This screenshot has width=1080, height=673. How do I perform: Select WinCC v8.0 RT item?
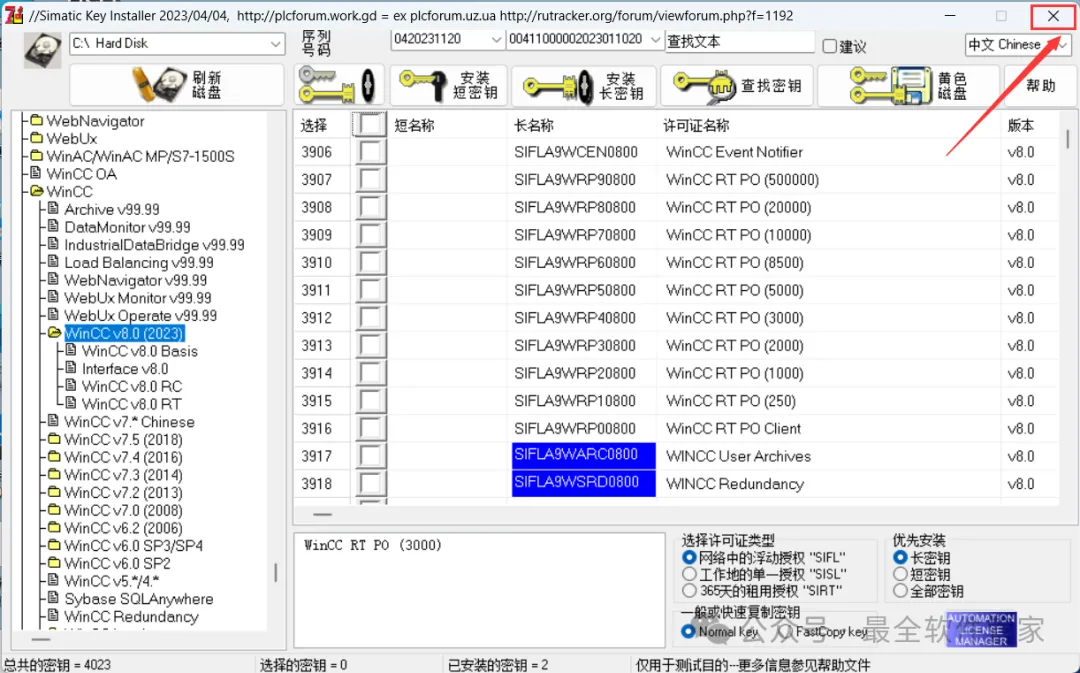point(132,404)
